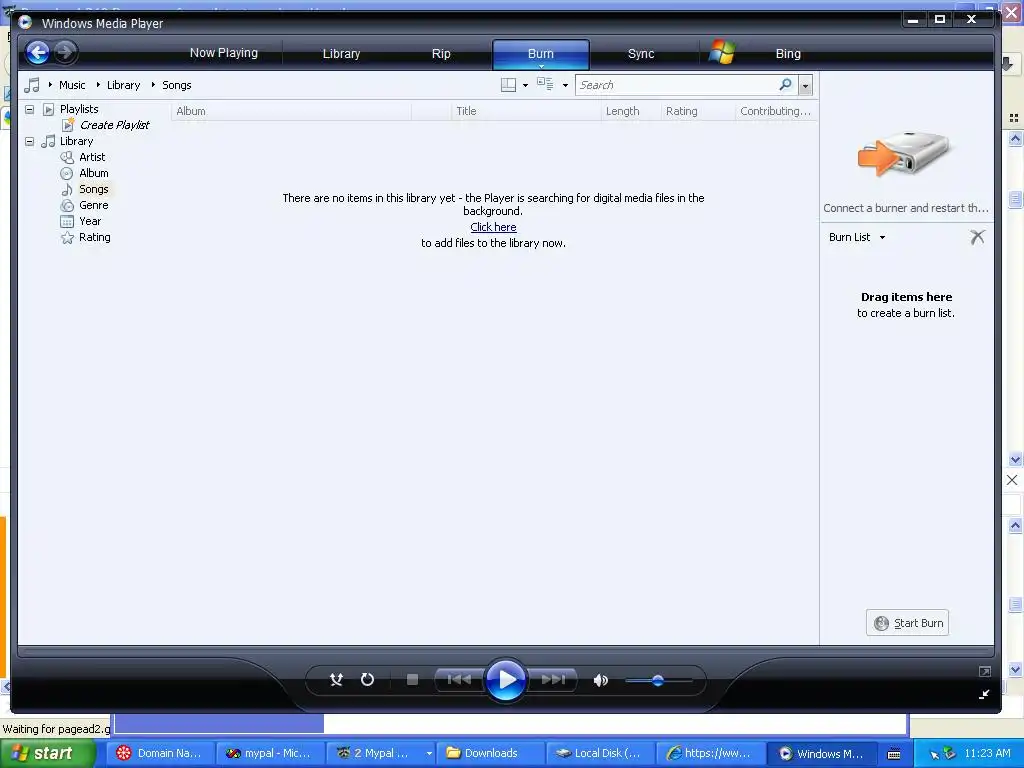Click the system tray clock 11:23 AM

click(x=987, y=753)
